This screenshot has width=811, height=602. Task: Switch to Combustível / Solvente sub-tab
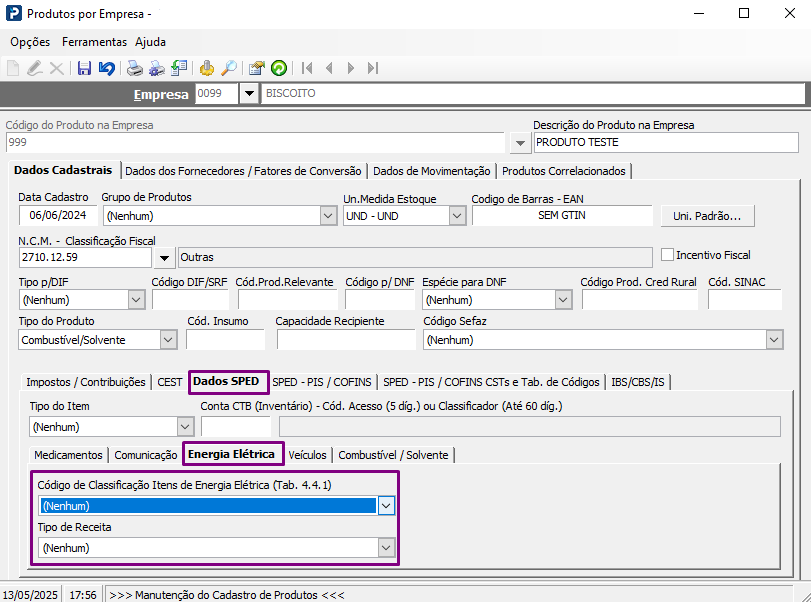(x=393, y=455)
